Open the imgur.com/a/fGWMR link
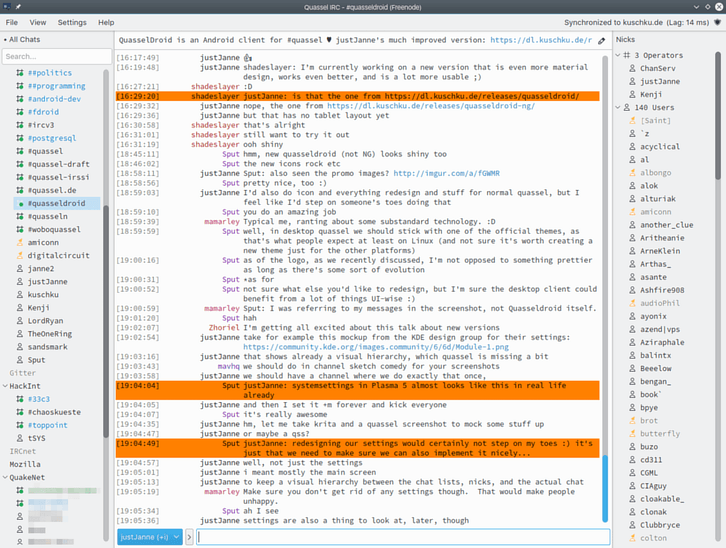Screen dimensions: 726x548 point(446,173)
